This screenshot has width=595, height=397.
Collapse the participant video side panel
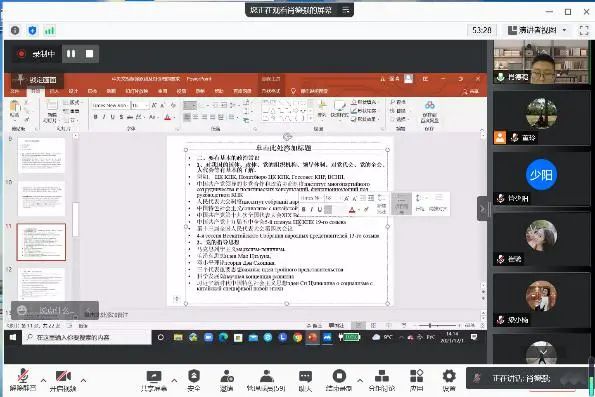point(483,208)
